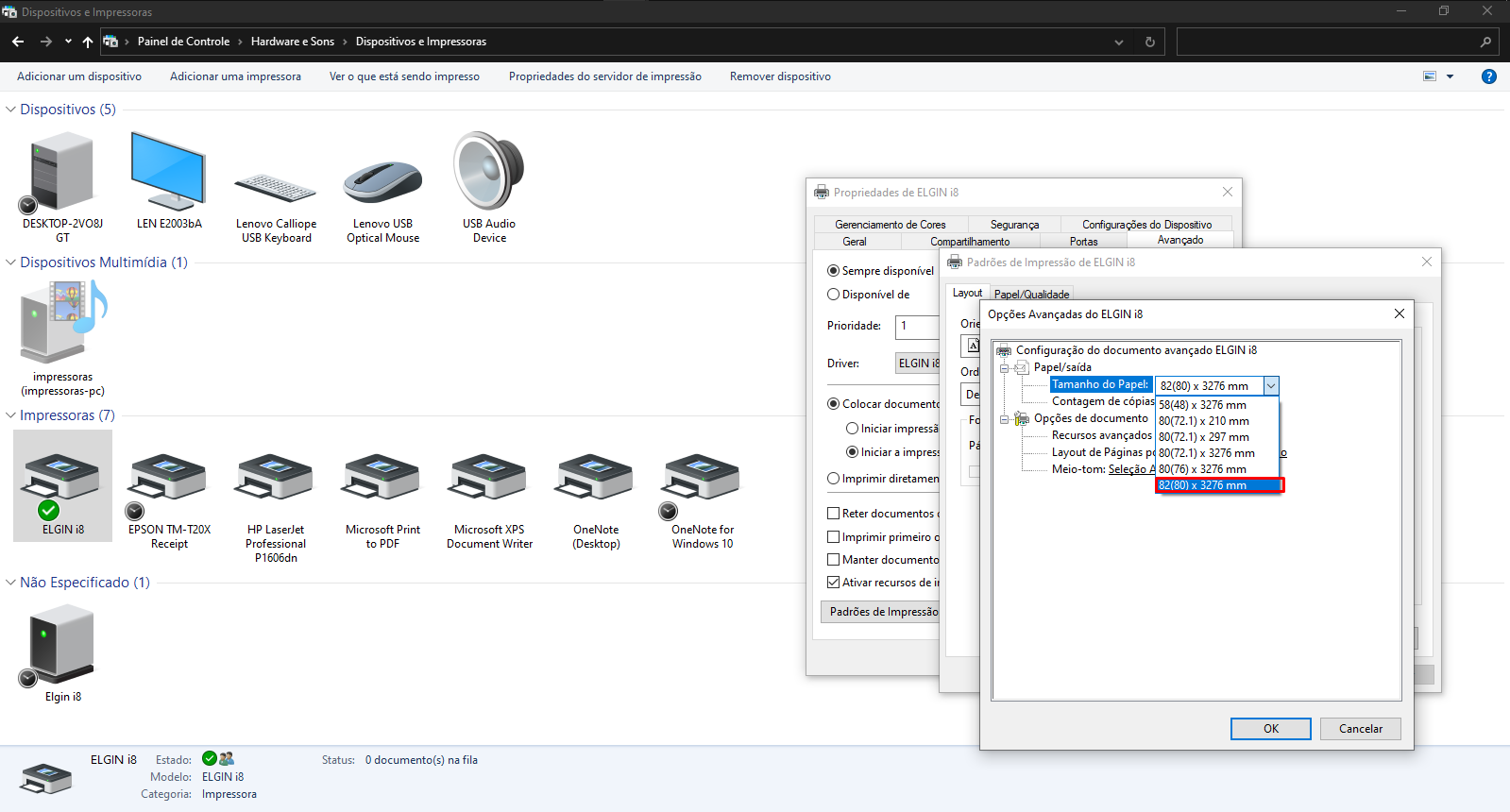The image size is (1510, 812).
Task: Check the 'Reter documentos' checkbox
Action: click(x=834, y=514)
